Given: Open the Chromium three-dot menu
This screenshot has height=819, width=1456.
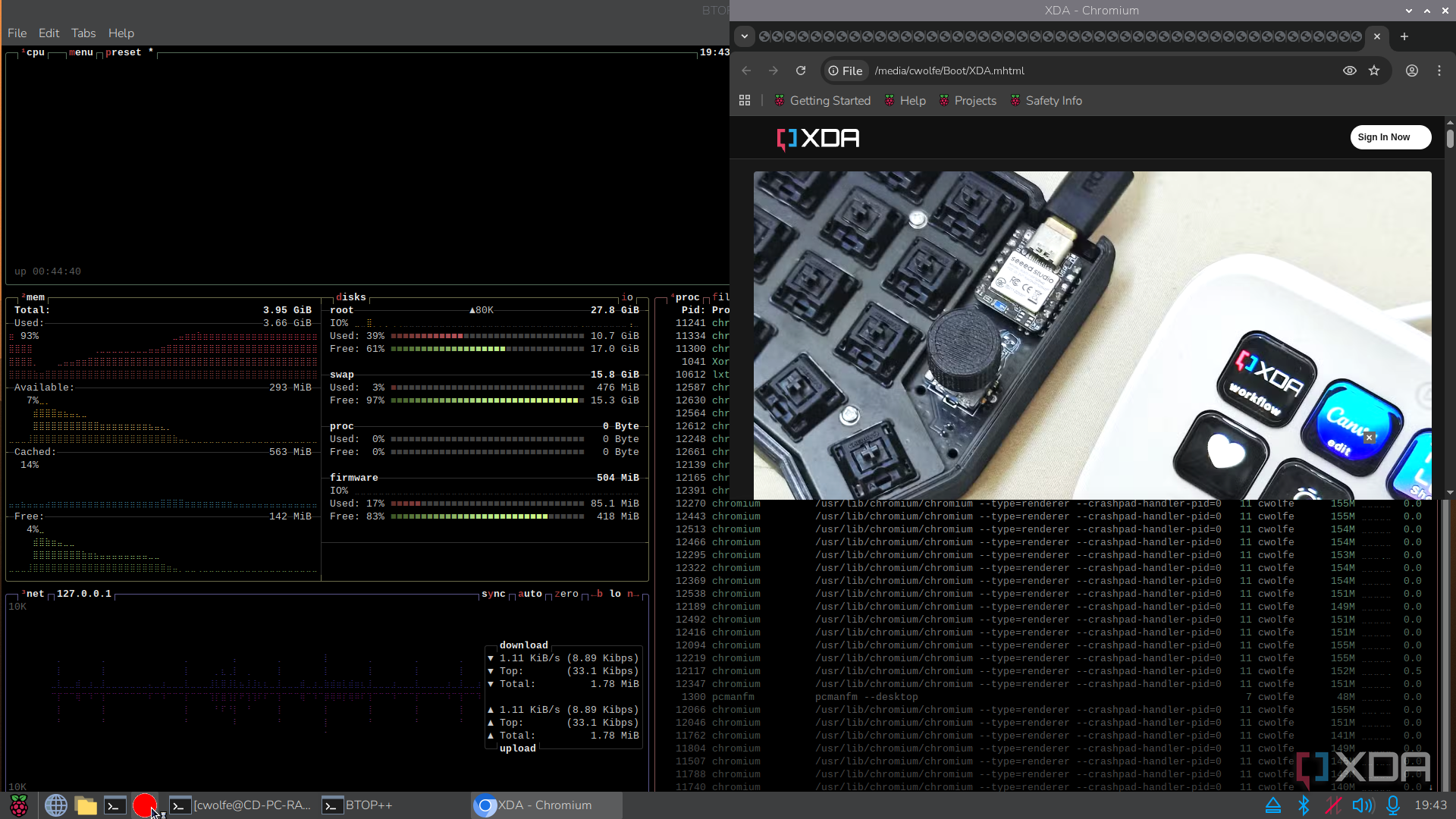Looking at the screenshot, I should pos(1439,71).
